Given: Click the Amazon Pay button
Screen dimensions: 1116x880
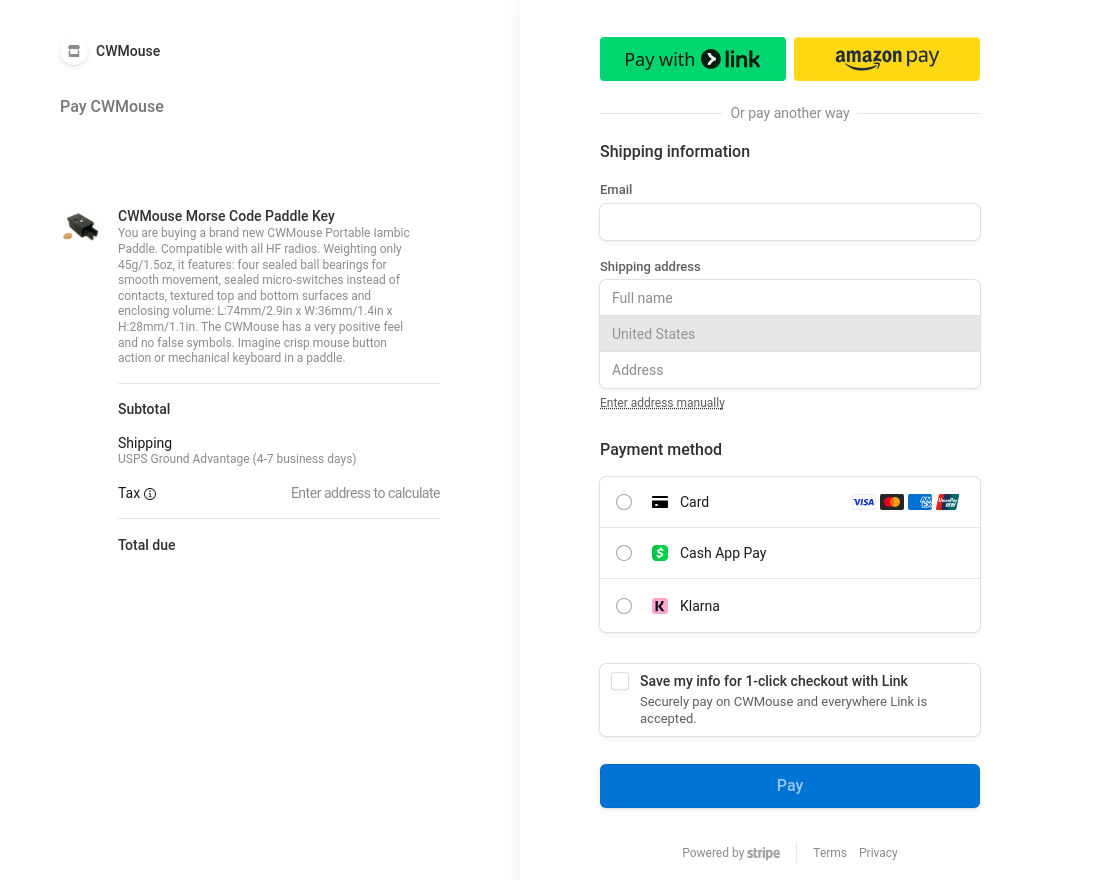Looking at the screenshot, I should tap(887, 59).
